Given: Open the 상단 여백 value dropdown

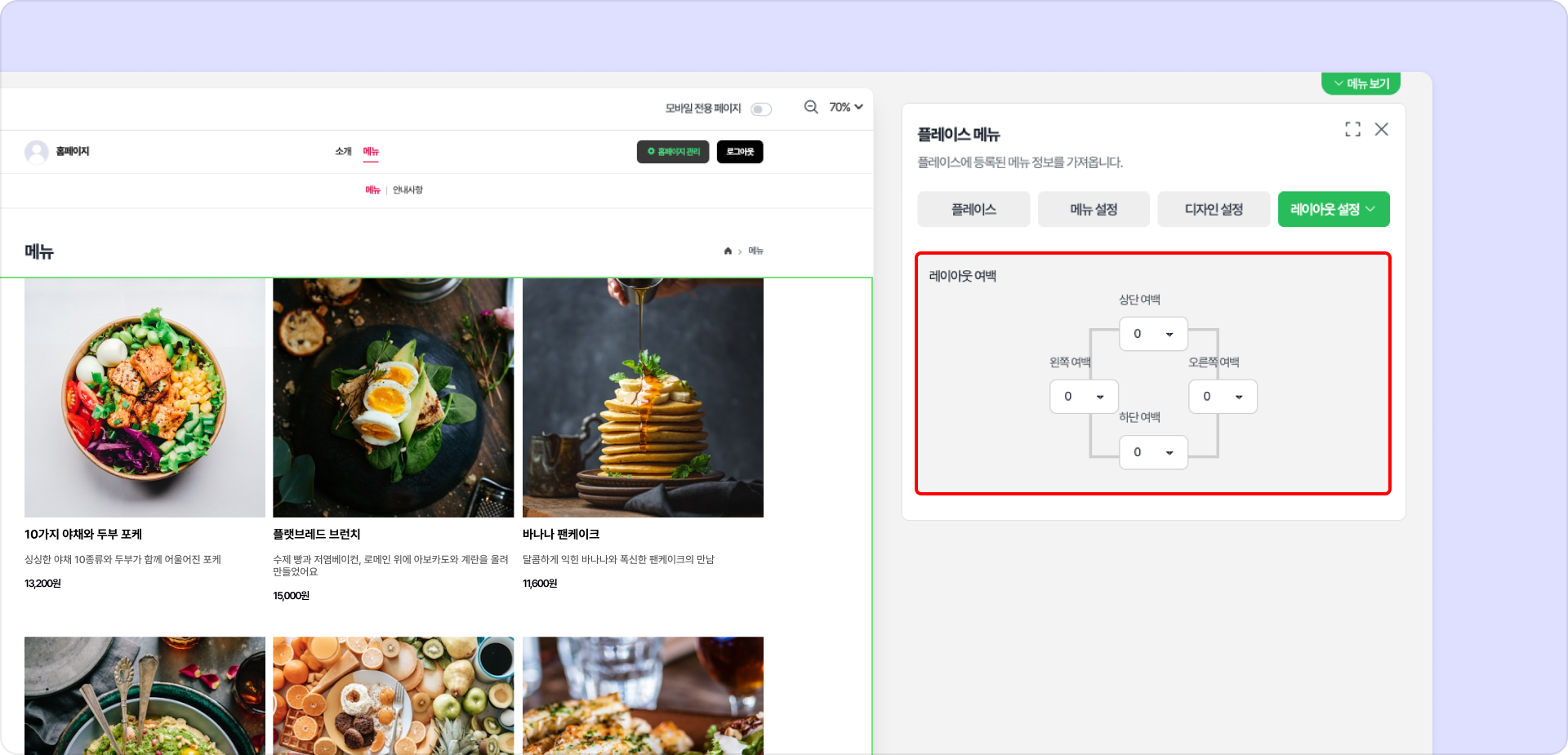Looking at the screenshot, I should click(1153, 334).
